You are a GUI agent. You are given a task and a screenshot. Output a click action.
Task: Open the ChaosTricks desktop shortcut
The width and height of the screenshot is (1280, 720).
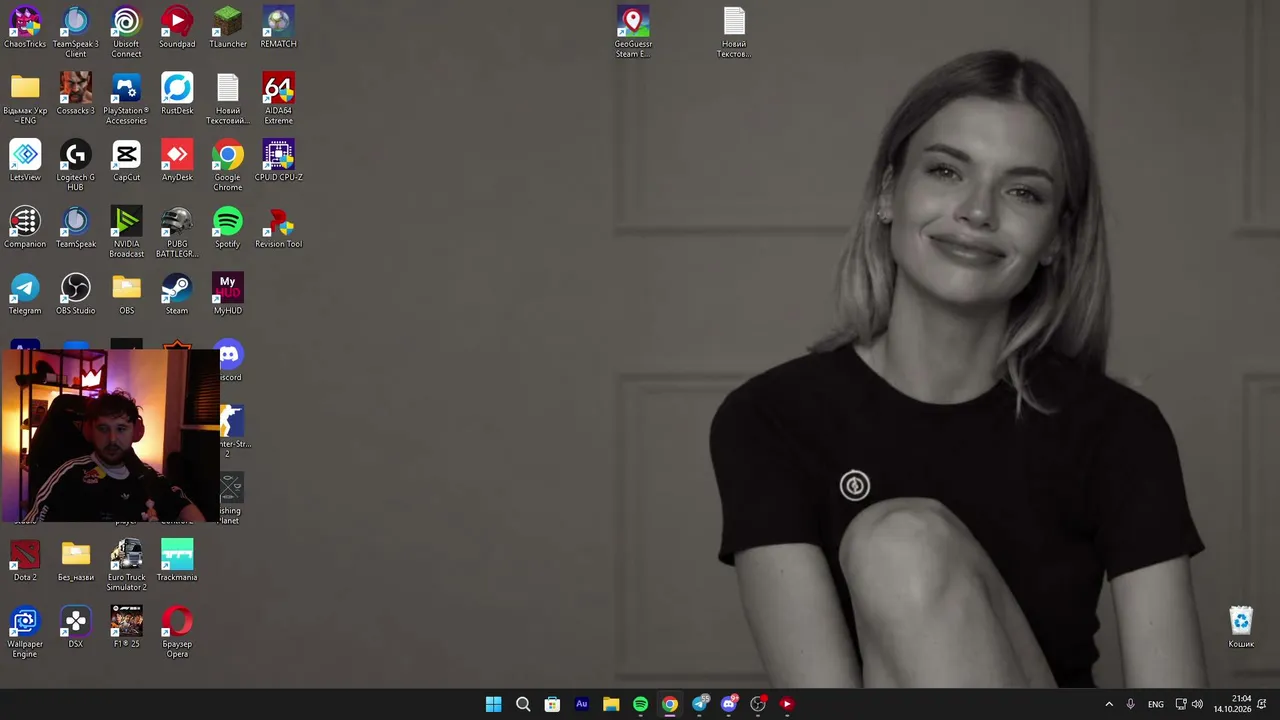click(25, 28)
